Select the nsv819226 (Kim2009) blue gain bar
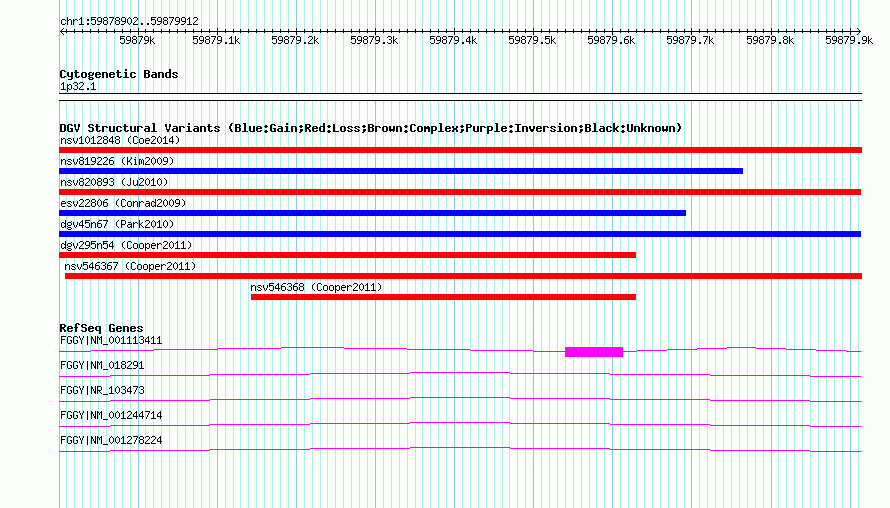This screenshot has width=890, height=508. (401, 171)
